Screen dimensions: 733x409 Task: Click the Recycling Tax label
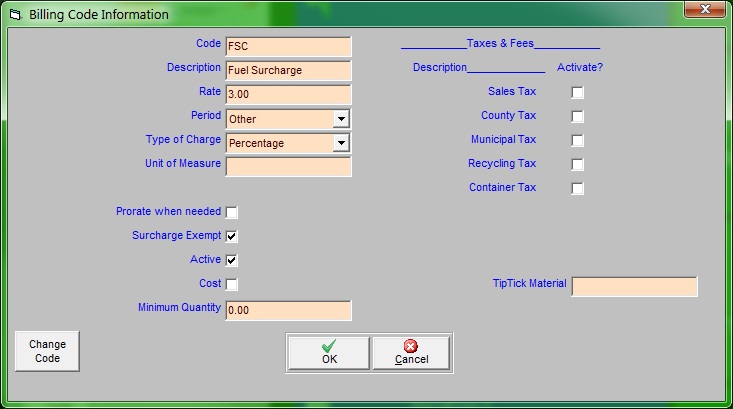[502, 163]
